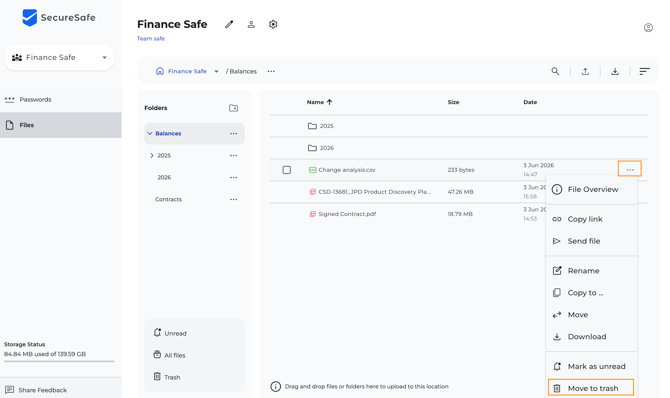Expand the 2025 folder in the tree

click(x=152, y=156)
